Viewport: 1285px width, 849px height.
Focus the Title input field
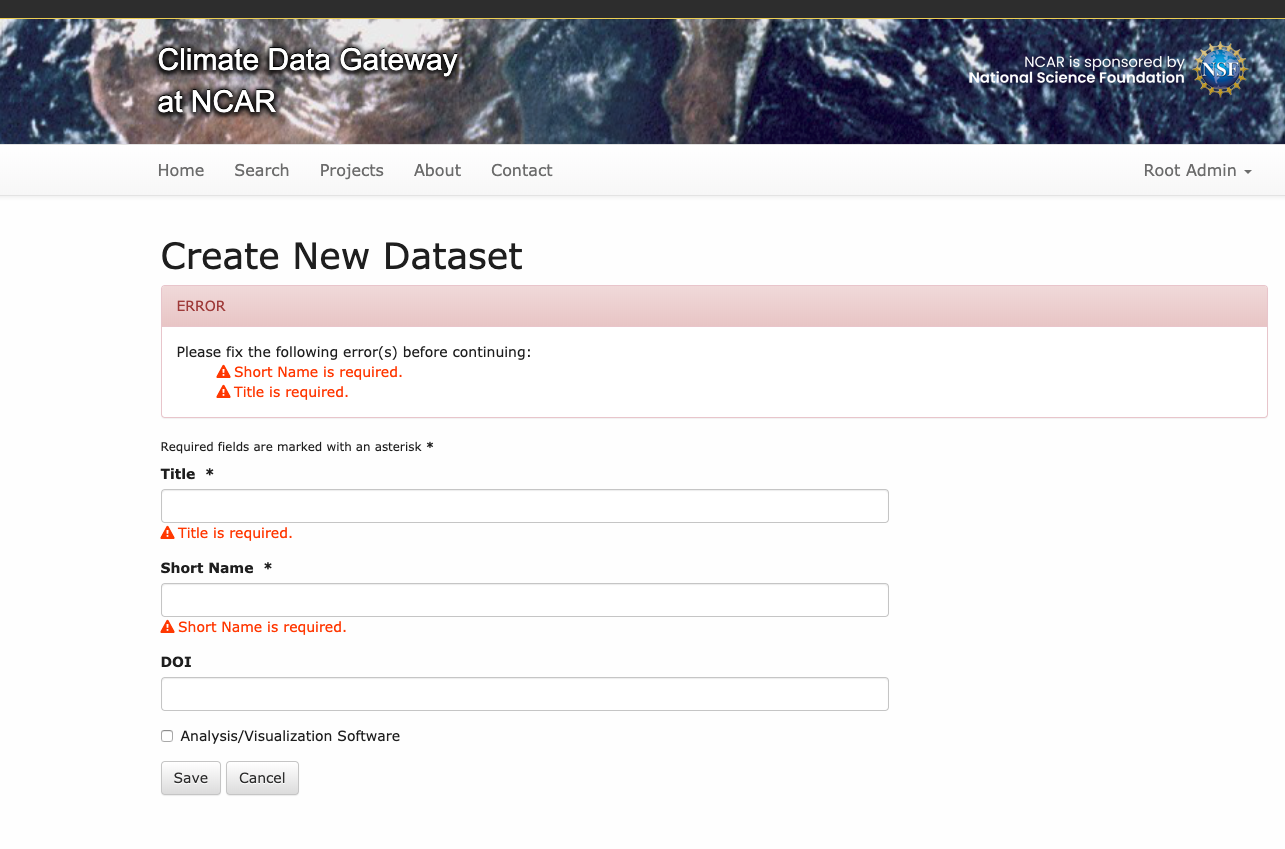tap(524, 506)
